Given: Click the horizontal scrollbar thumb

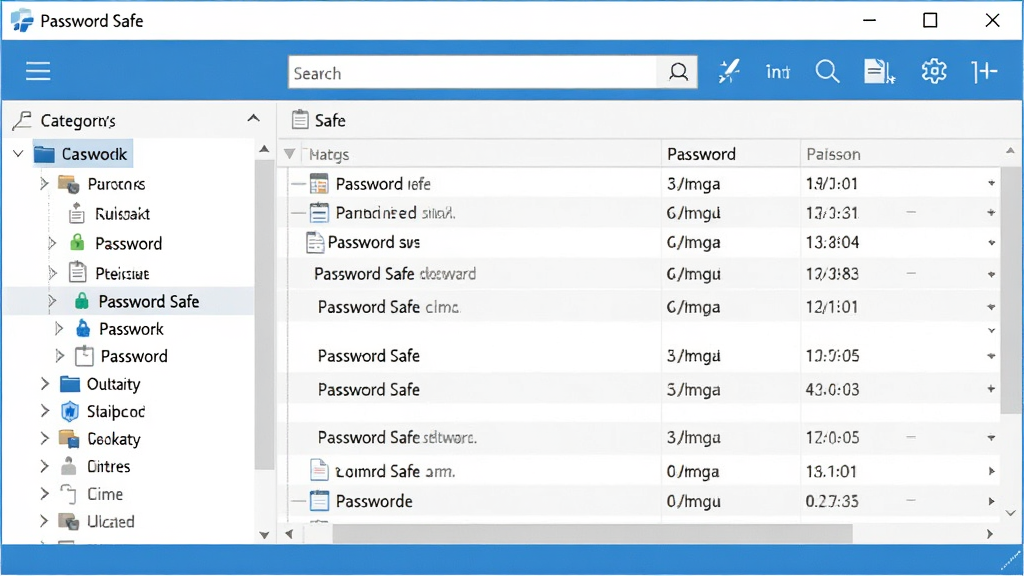Looking at the screenshot, I should (592, 534).
